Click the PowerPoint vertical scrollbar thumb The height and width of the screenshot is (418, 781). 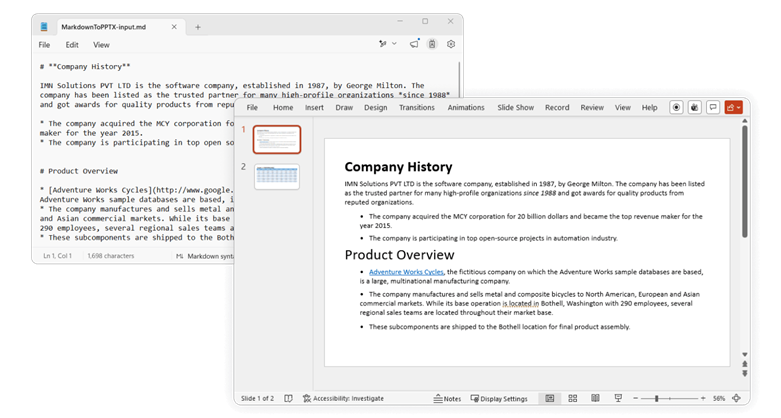(x=745, y=181)
